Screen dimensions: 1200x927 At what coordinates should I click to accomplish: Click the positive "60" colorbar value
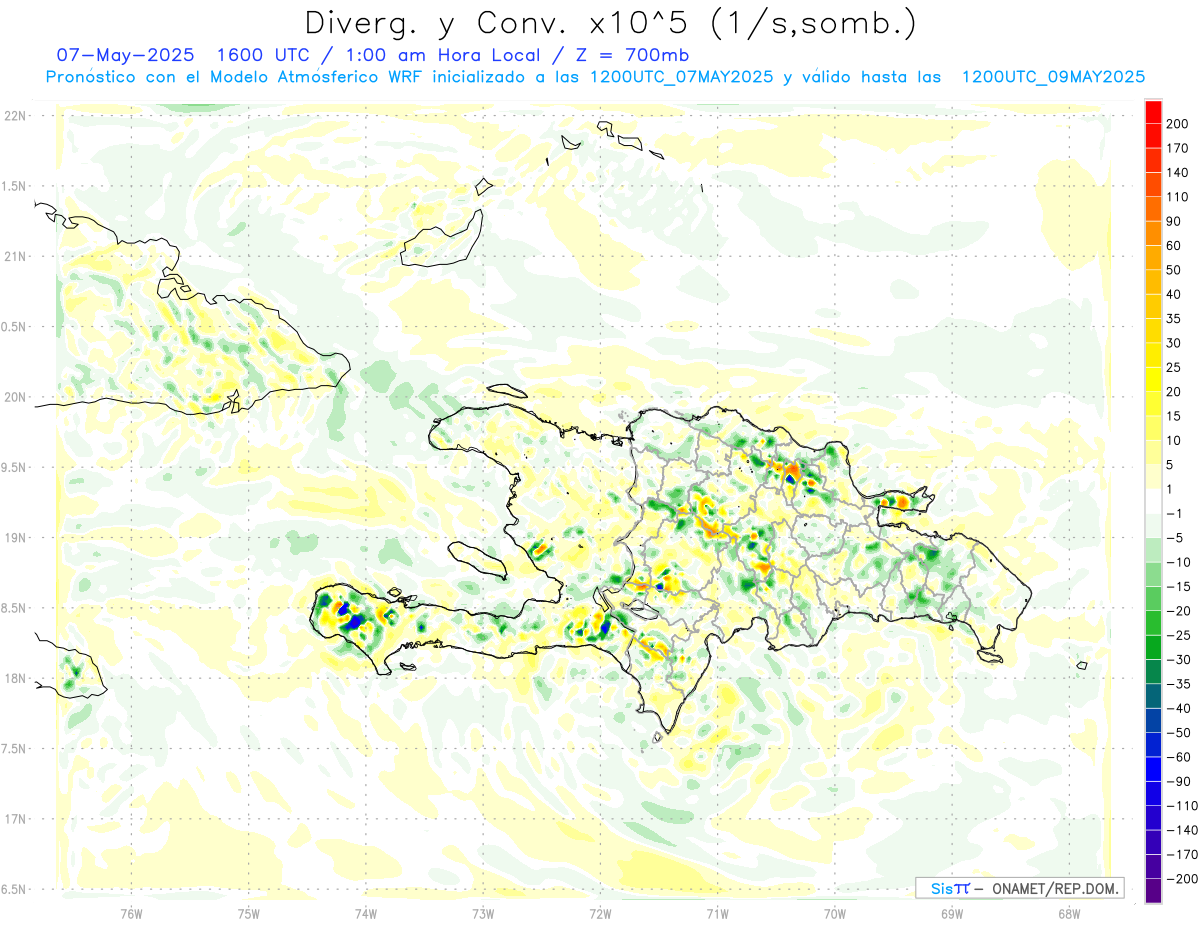pyautogui.click(x=1174, y=246)
